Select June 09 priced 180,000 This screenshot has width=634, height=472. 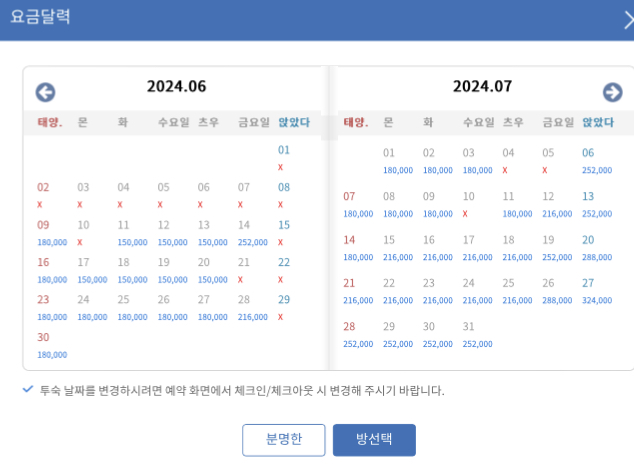click(x=52, y=233)
